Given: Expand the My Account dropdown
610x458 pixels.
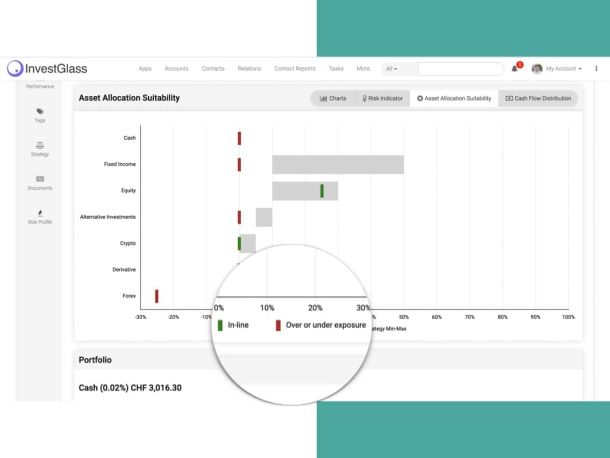Looking at the screenshot, I should (x=564, y=68).
